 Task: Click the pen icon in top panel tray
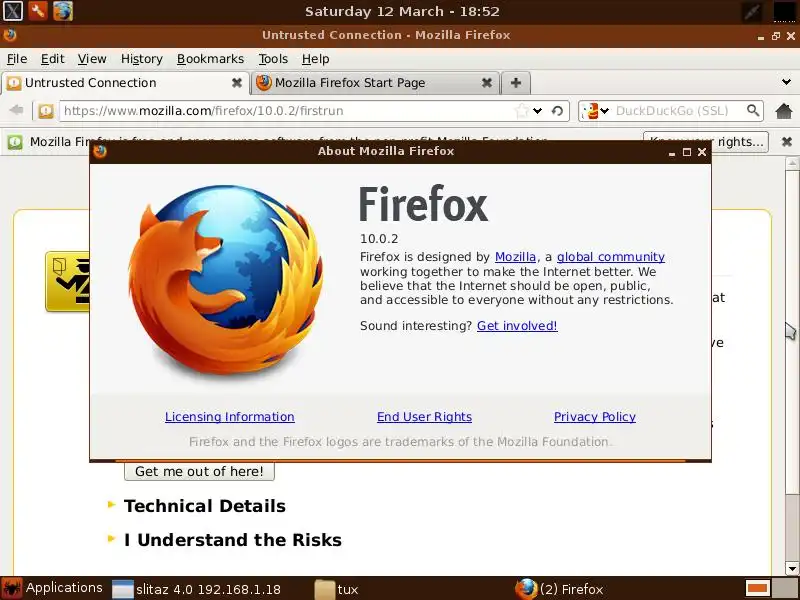coord(752,12)
